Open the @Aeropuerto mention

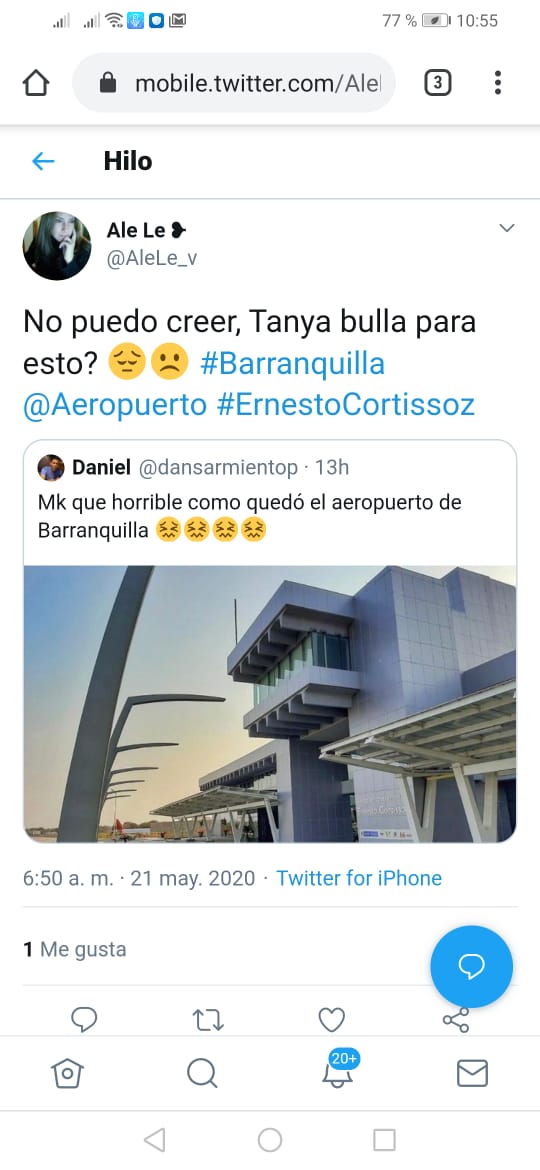click(x=115, y=405)
